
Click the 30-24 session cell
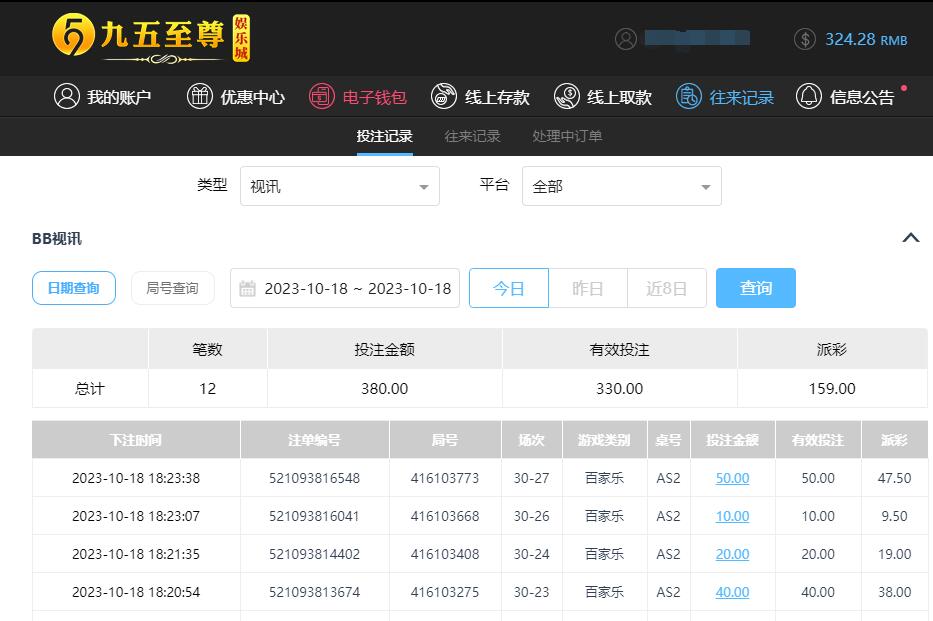tap(531, 554)
